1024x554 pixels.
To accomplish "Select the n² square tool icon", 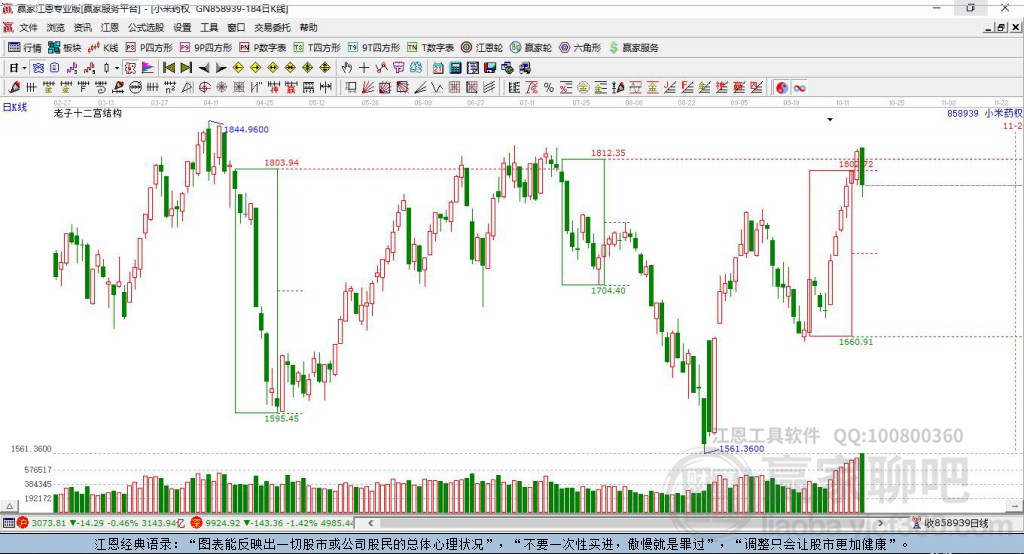I will (170, 87).
